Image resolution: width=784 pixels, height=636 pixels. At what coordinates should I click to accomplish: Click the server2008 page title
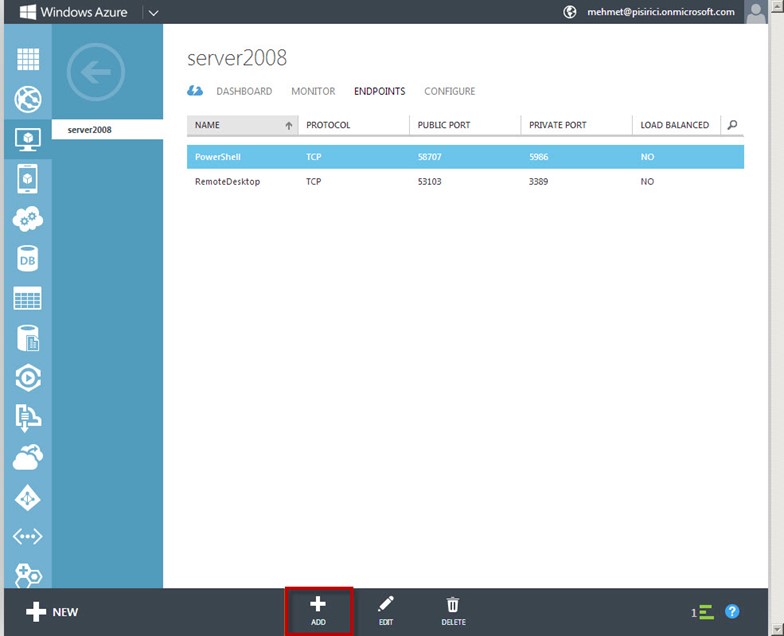click(x=237, y=58)
